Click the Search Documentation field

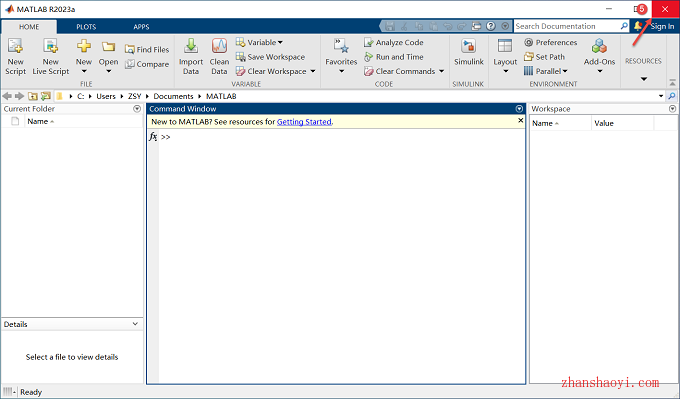tap(567, 26)
